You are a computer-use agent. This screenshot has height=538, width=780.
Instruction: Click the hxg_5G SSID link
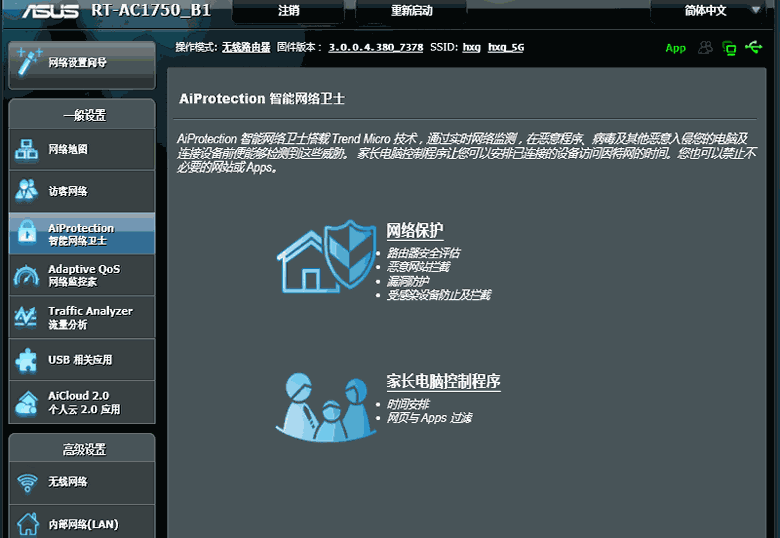(505, 47)
